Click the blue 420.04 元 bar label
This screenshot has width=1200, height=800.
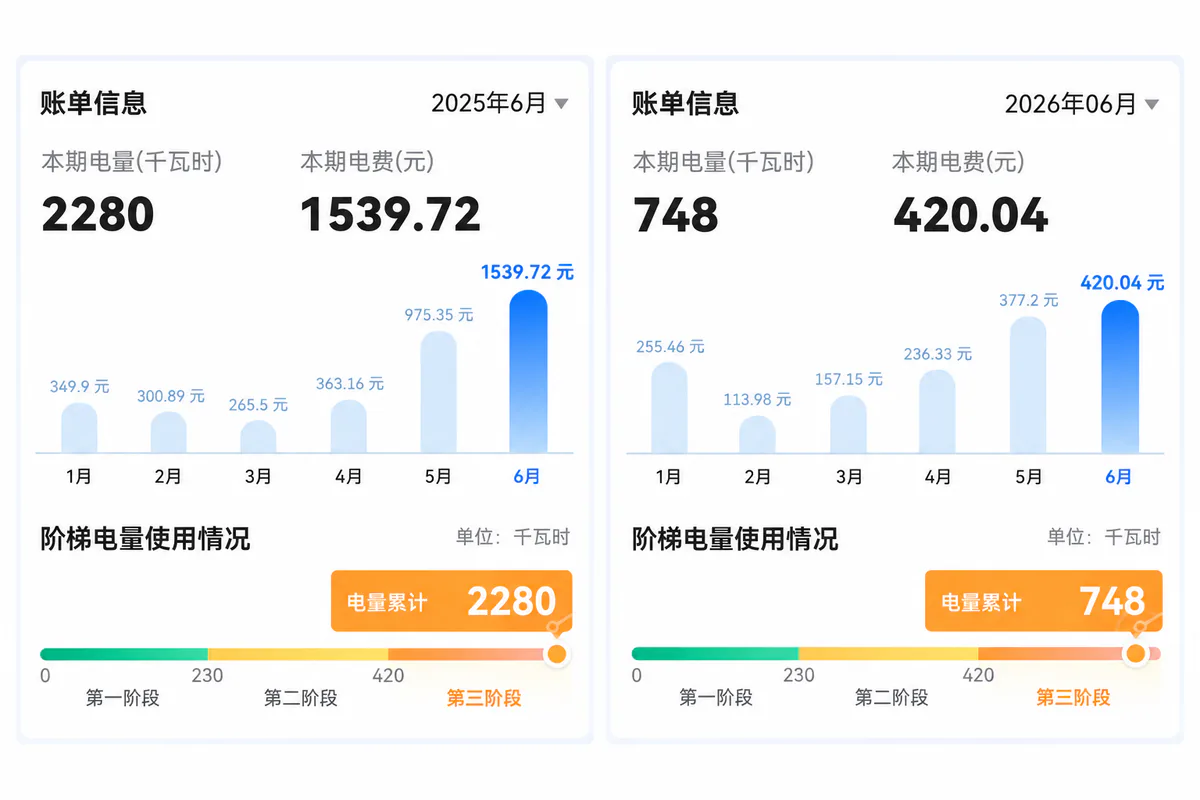pyautogui.click(x=1122, y=283)
